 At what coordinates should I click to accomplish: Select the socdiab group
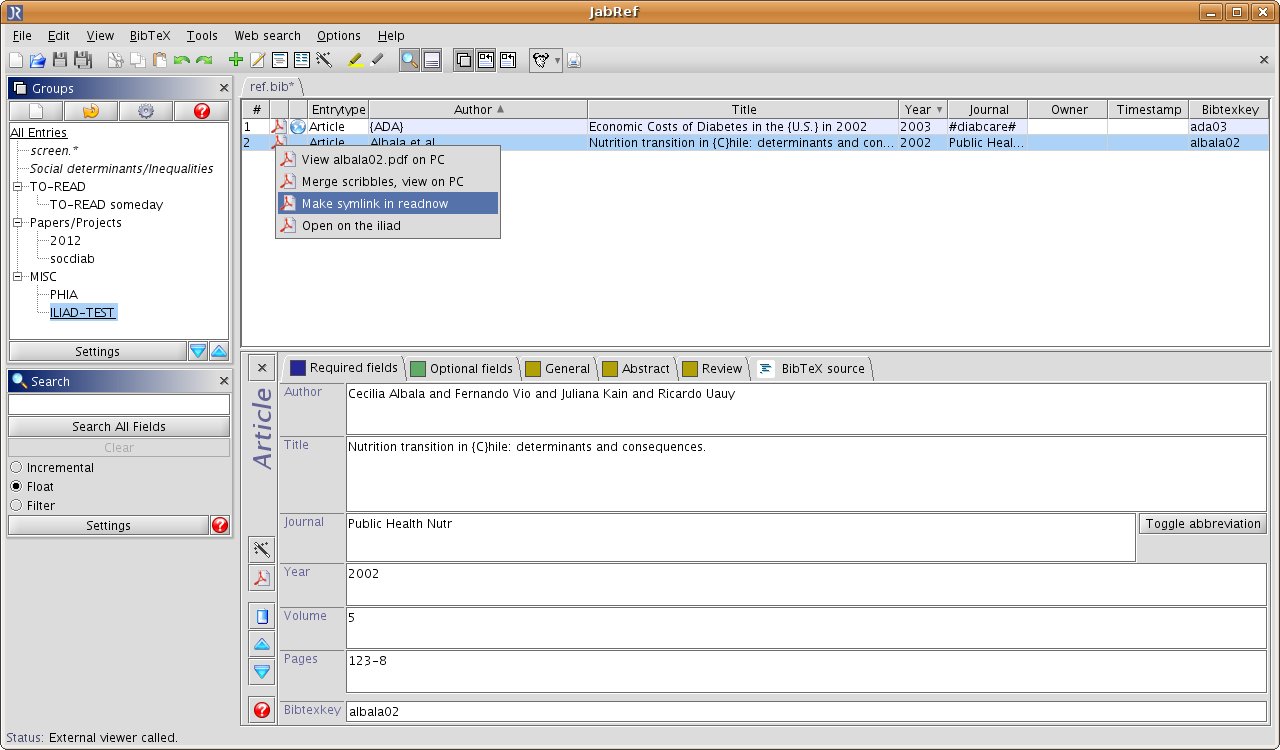pos(72,259)
